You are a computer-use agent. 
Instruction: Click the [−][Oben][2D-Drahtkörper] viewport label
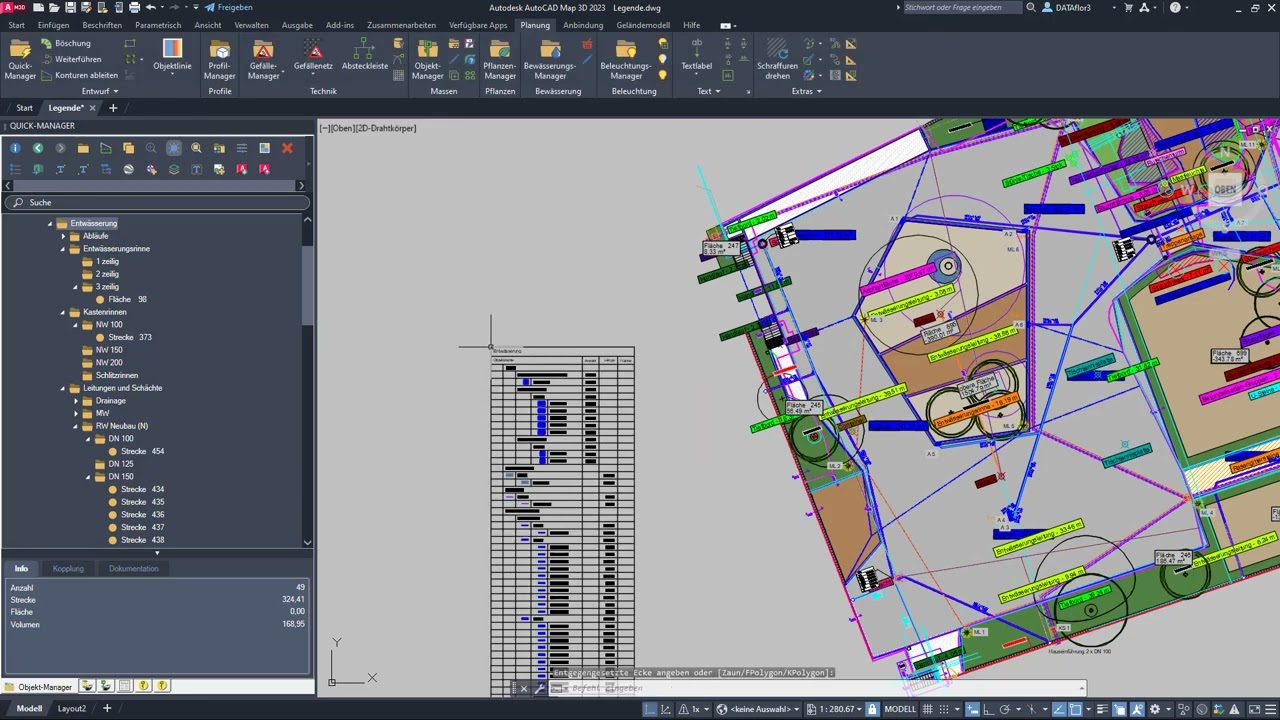point(368,128)
